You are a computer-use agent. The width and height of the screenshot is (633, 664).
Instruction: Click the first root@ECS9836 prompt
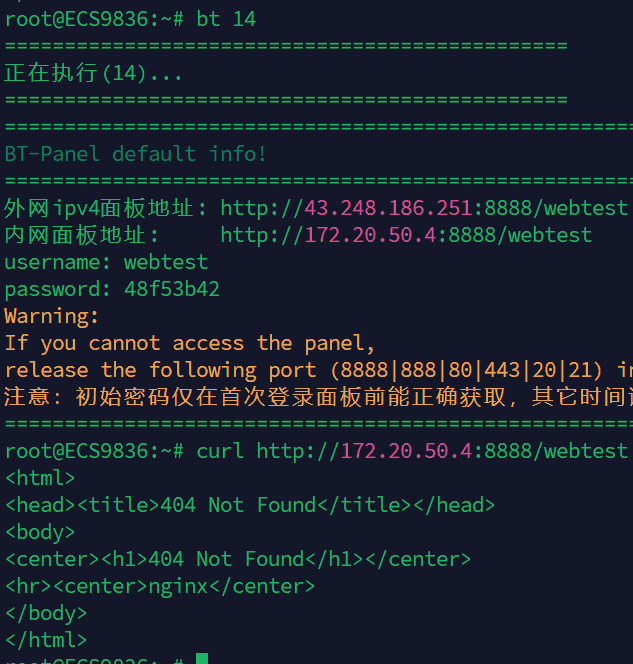[x=88, y=19]
